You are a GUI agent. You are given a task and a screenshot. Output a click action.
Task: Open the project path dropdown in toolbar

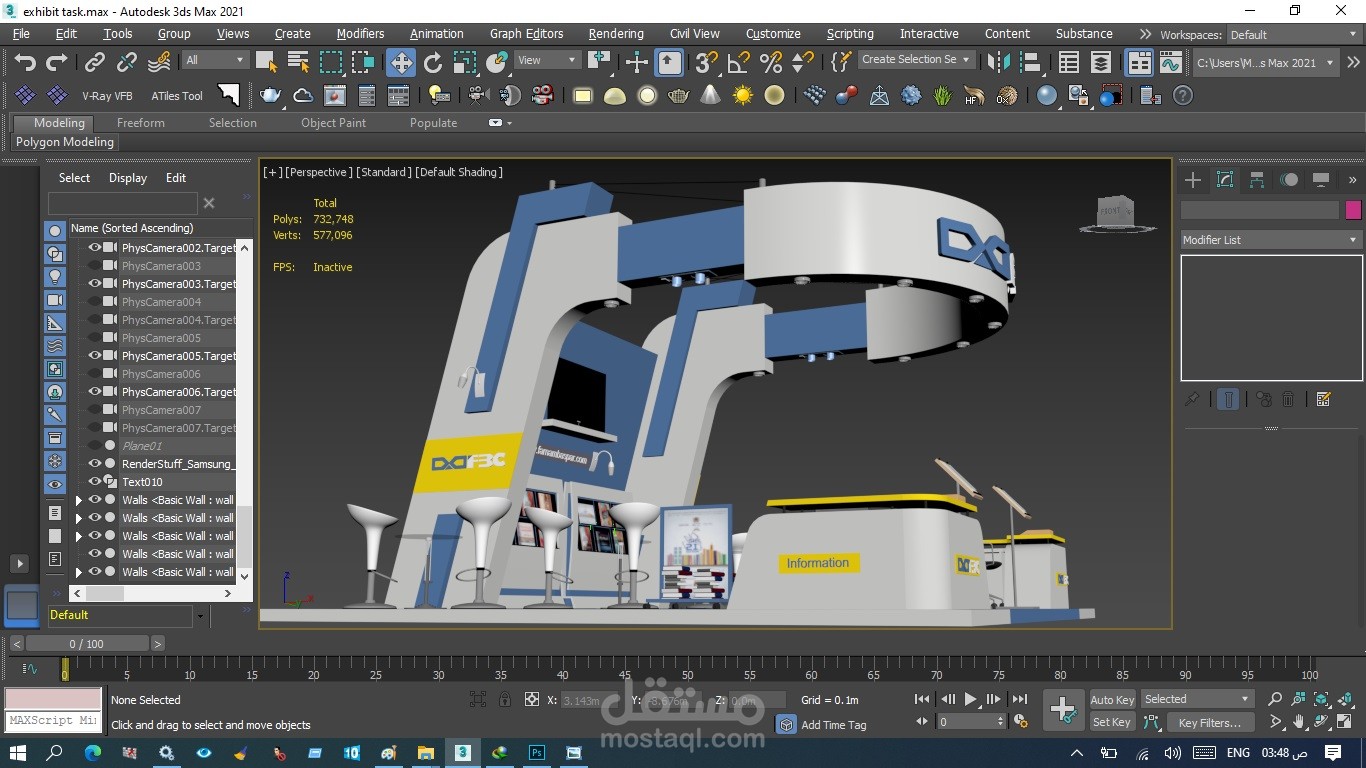pos(1266,62)
